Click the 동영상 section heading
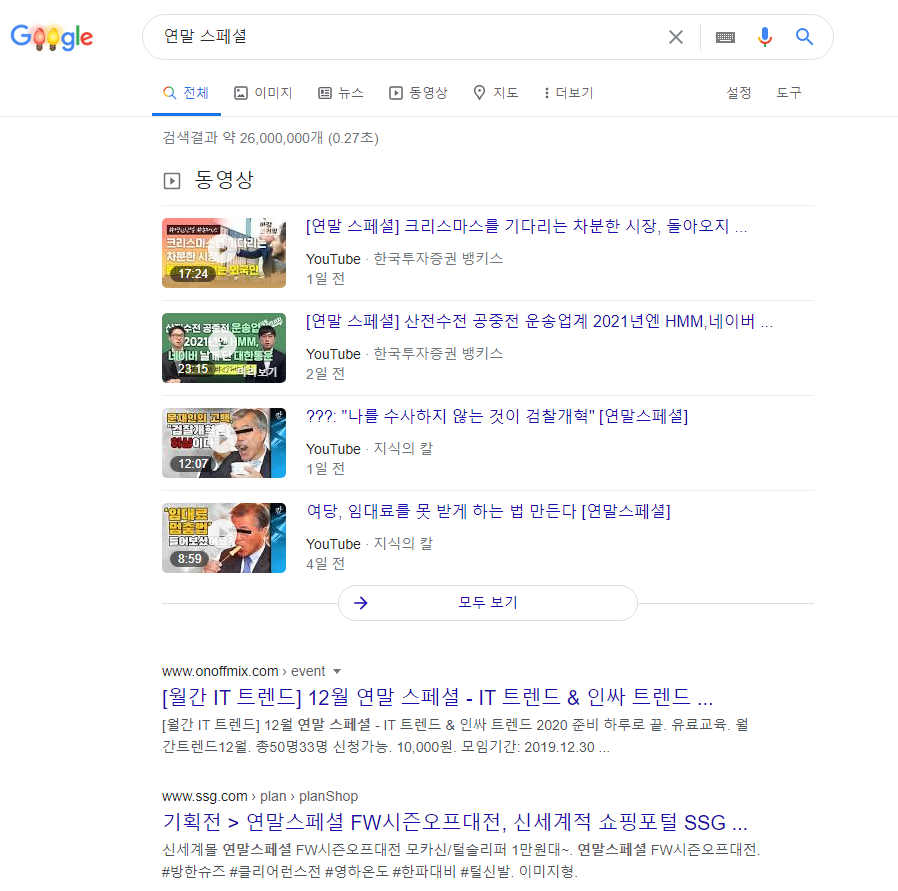Viewport: 898px width, 891px height. click(x=224, y=180)
